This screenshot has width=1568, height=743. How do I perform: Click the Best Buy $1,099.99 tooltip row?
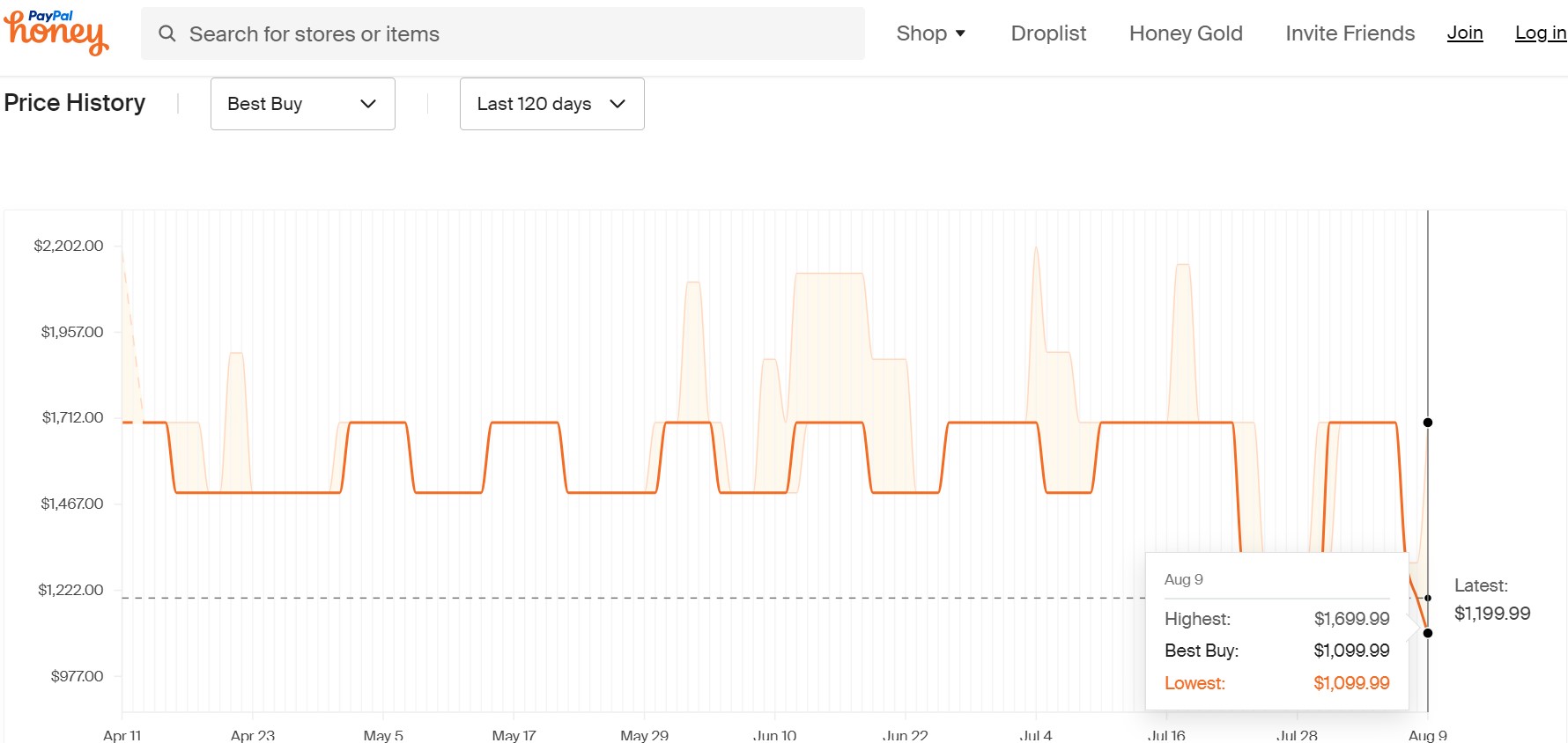coord(1277,651)
